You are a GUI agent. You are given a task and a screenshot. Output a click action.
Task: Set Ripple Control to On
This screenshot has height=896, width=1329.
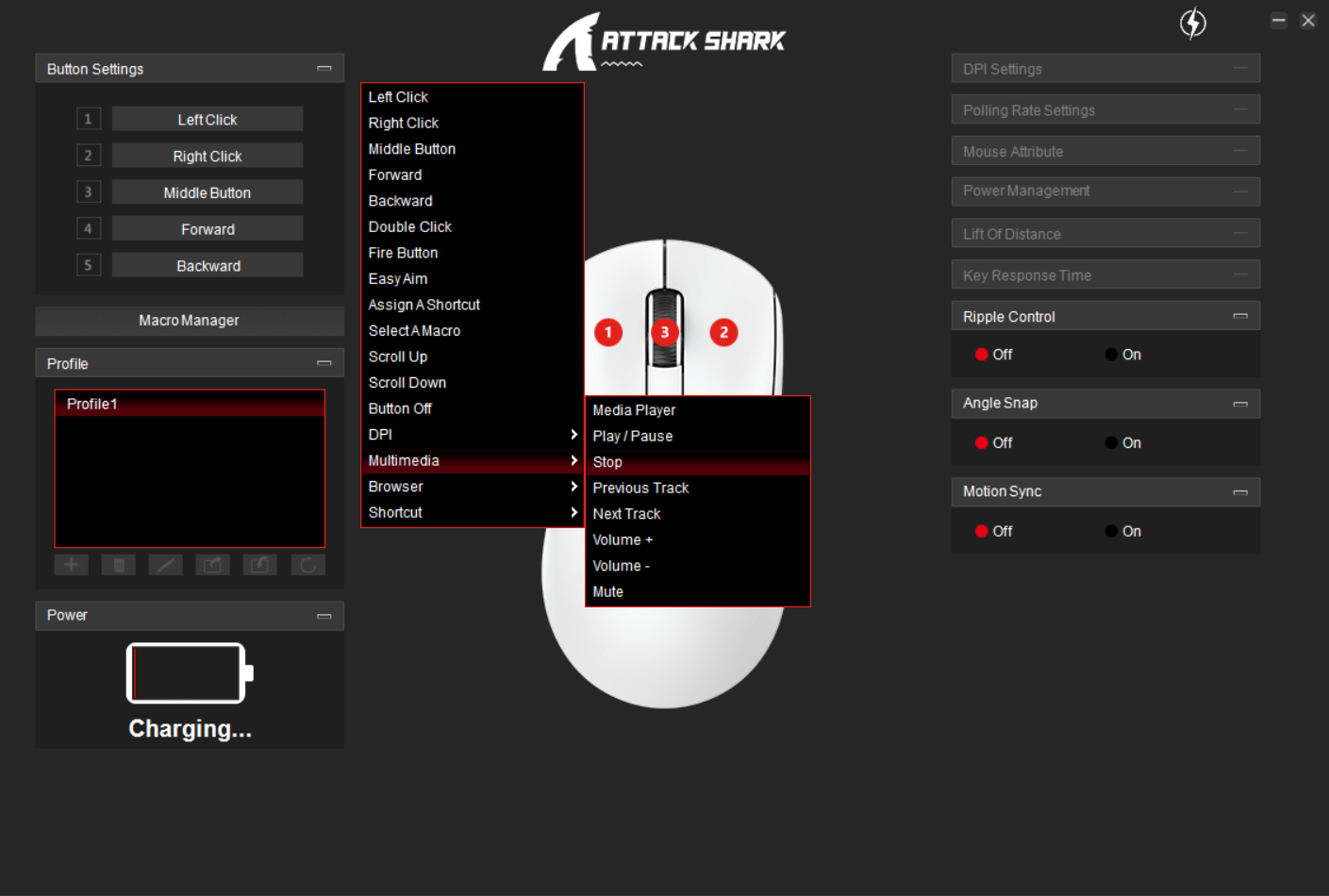[1112, 355]
